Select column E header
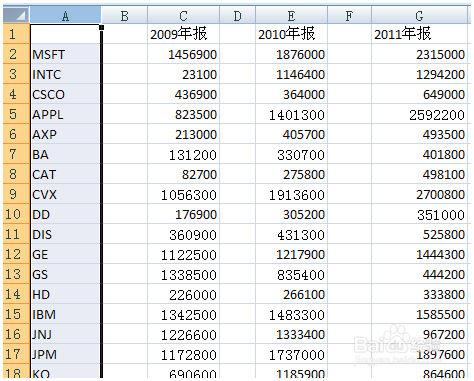 (x=291, y=15)
